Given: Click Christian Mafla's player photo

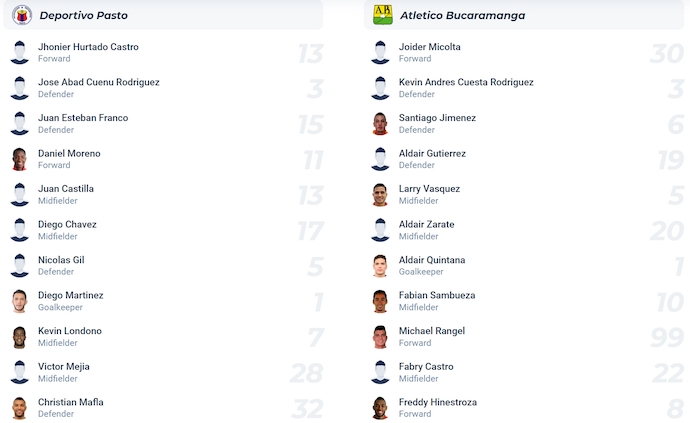Looking at the screenshot, I should [x=20, y=408].
